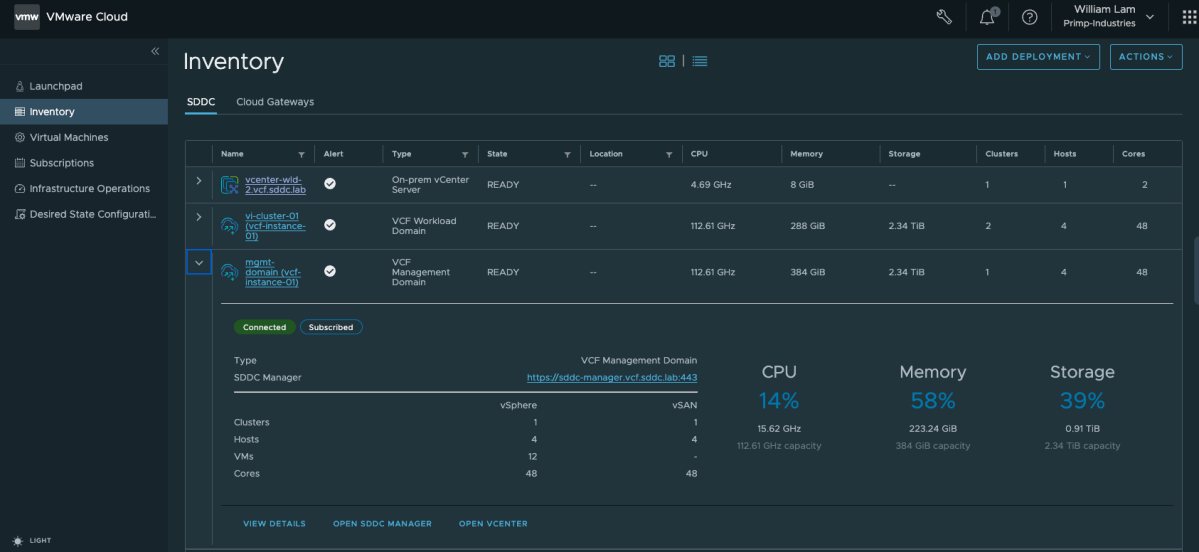The width and height of the screenshot is (1199, 552).
Task: Collapse the sidebar with double chevron
Action: point(154,51)
